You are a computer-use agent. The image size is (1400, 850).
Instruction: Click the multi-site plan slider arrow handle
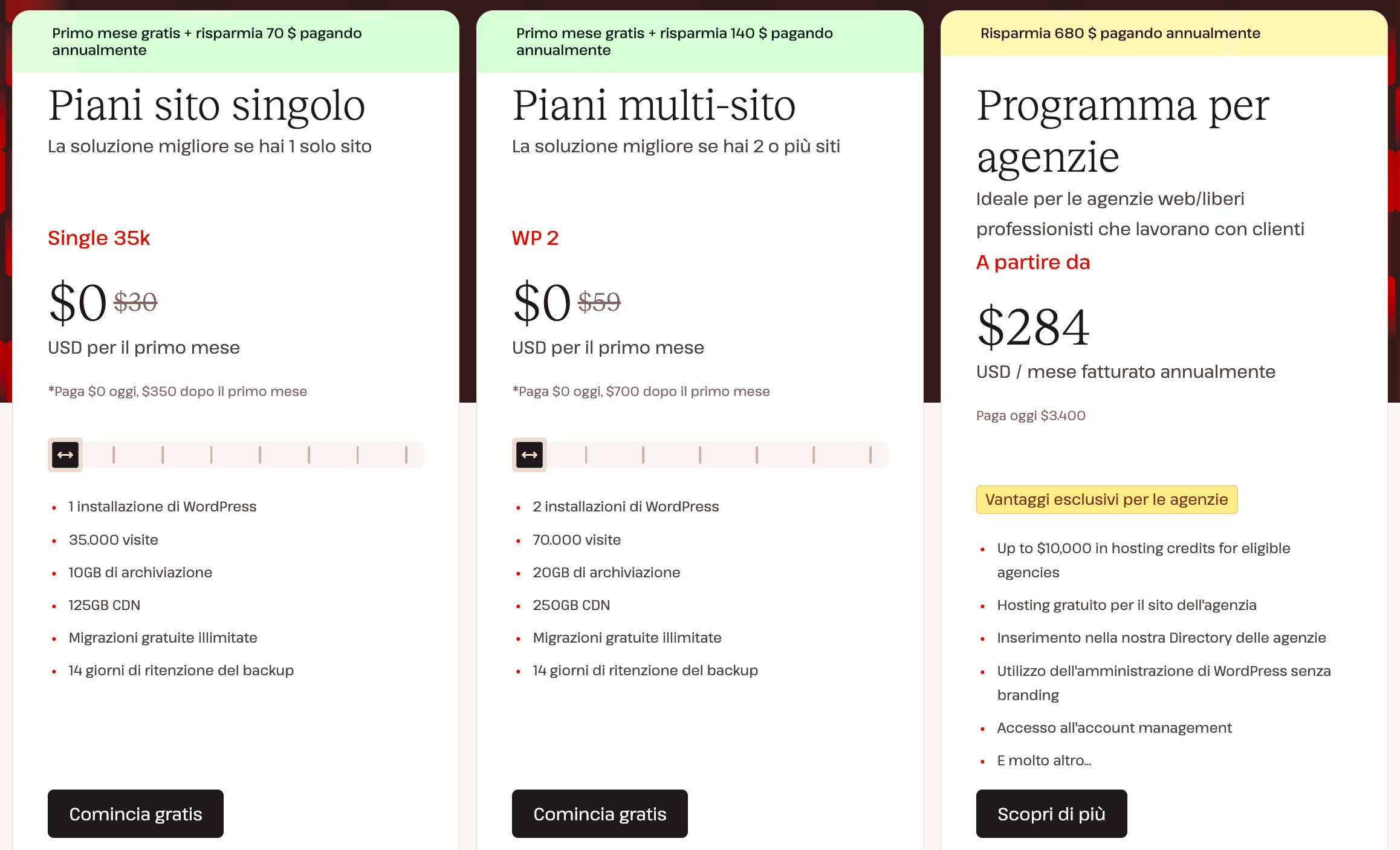(x=530, y=455)
